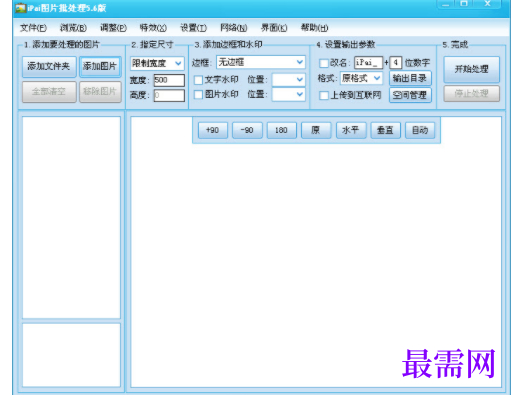Screen dimensions: 514x395
Task: Click the 高度 height input field
Action: click(x=169, y=95)
